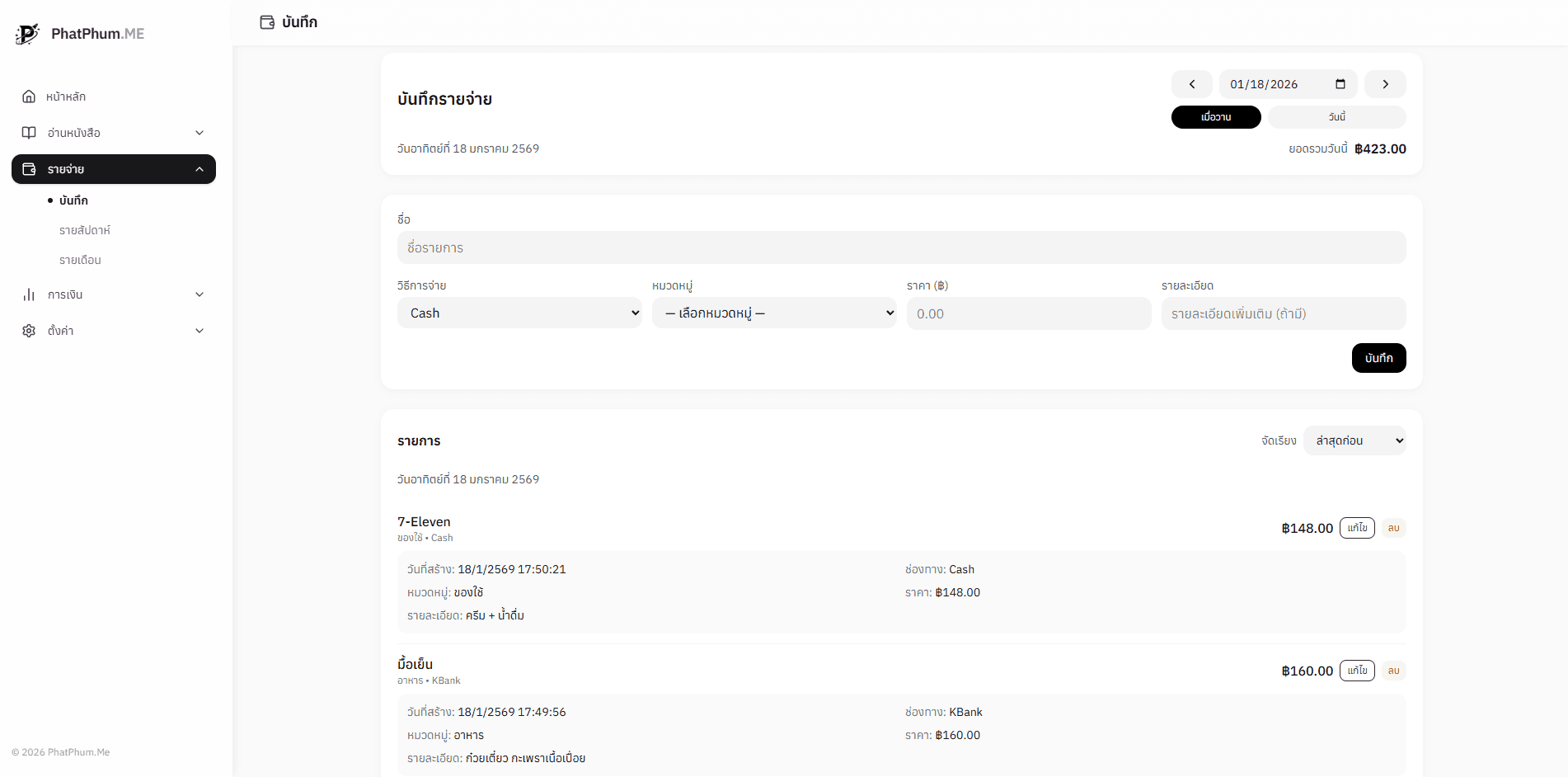Click the bar chart finance icon

(29, 294)
